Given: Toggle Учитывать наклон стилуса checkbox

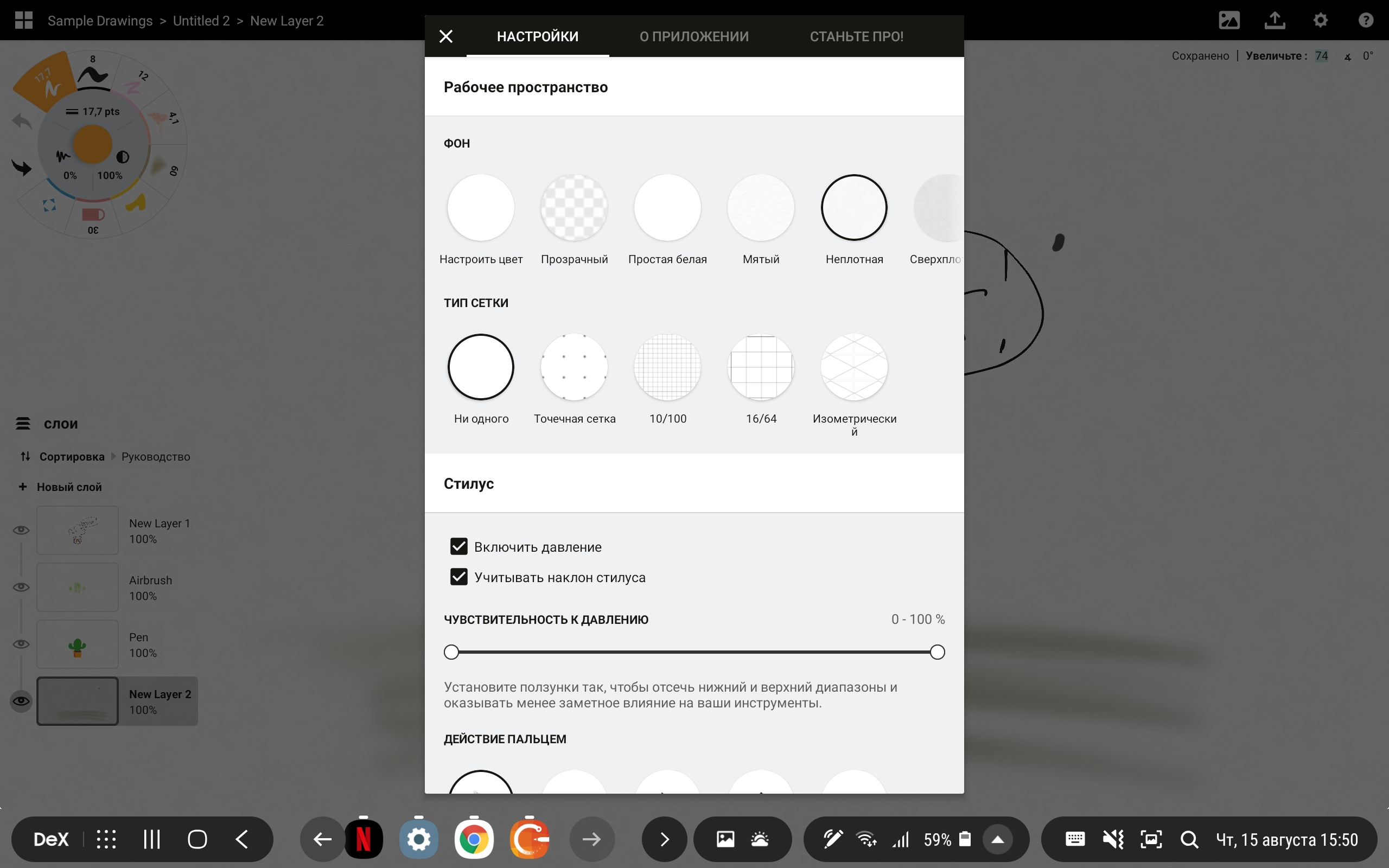Looking at the screenshot, I should [x=458, y=577].
